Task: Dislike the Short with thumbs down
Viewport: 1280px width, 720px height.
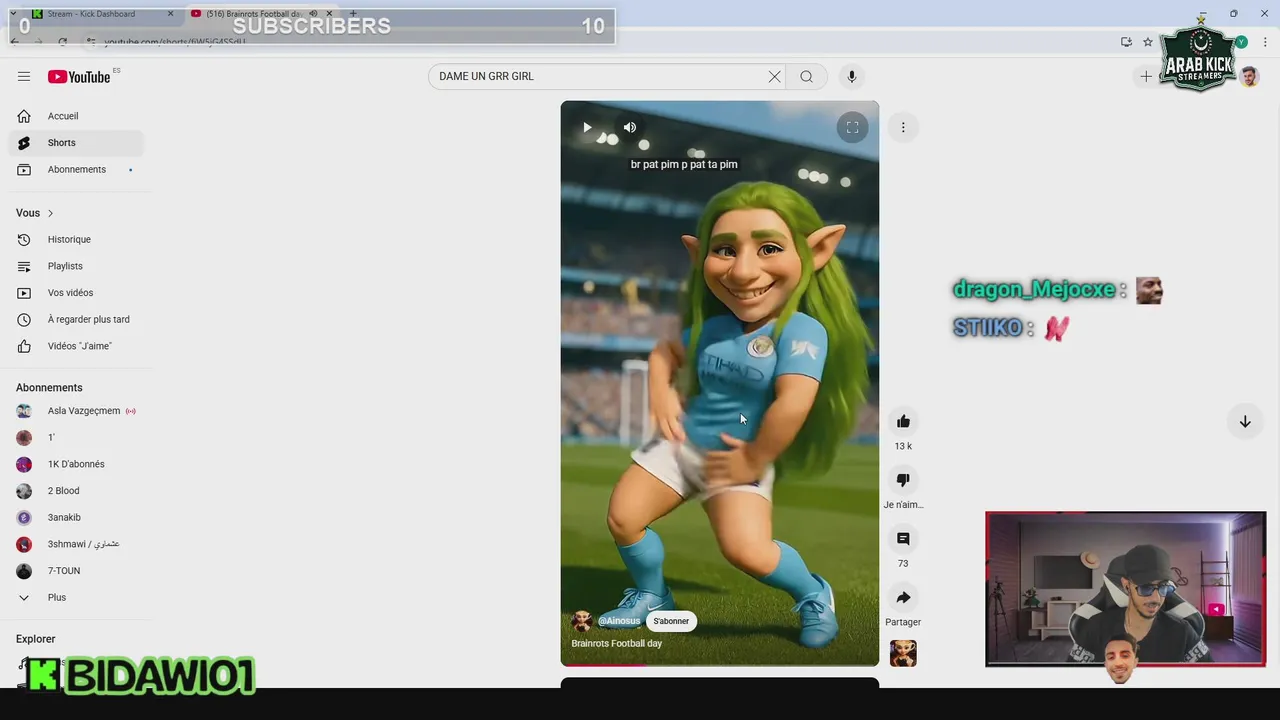Action: 903,480
